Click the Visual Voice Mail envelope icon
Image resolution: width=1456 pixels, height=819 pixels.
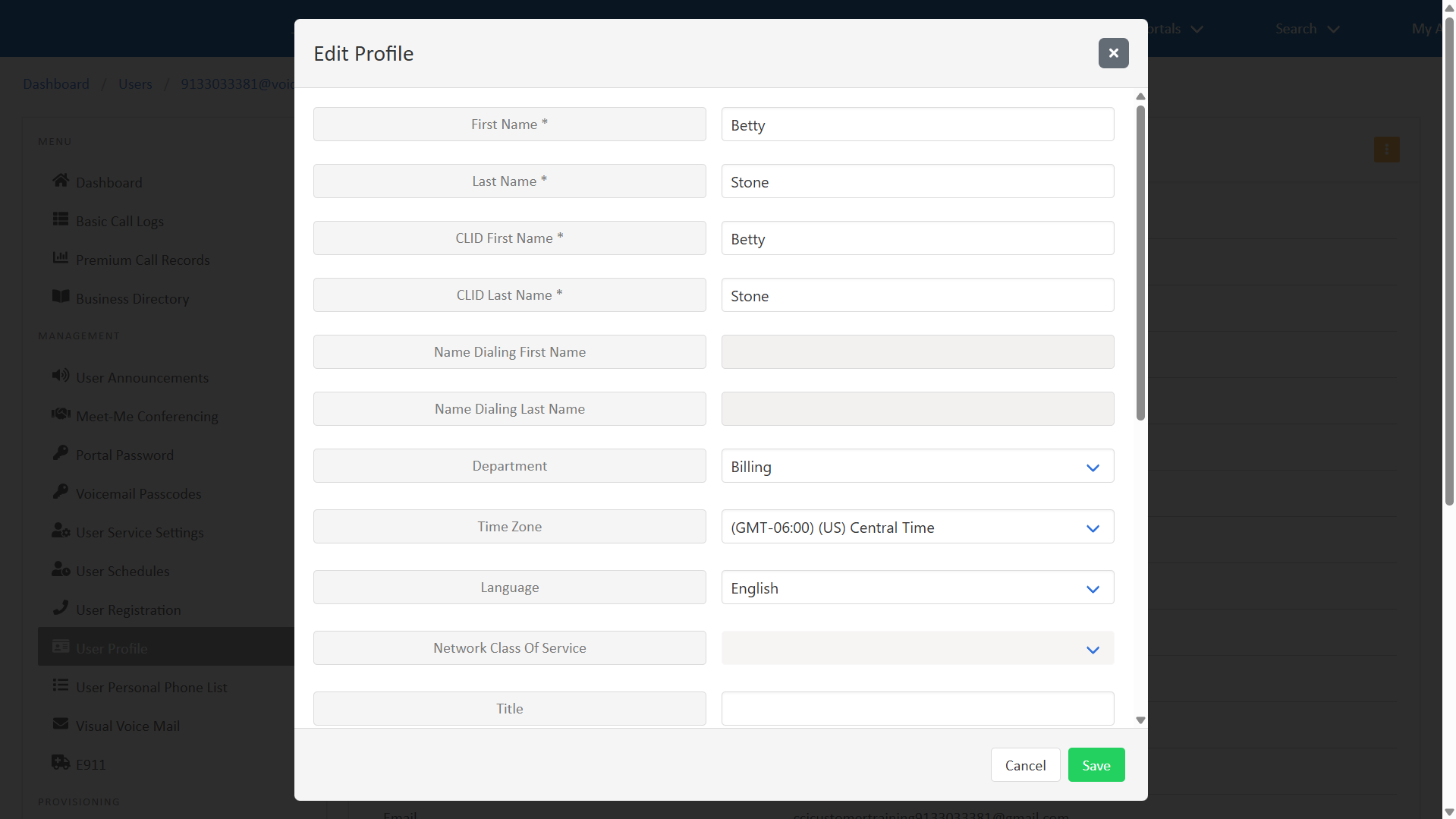coord(61,724)
